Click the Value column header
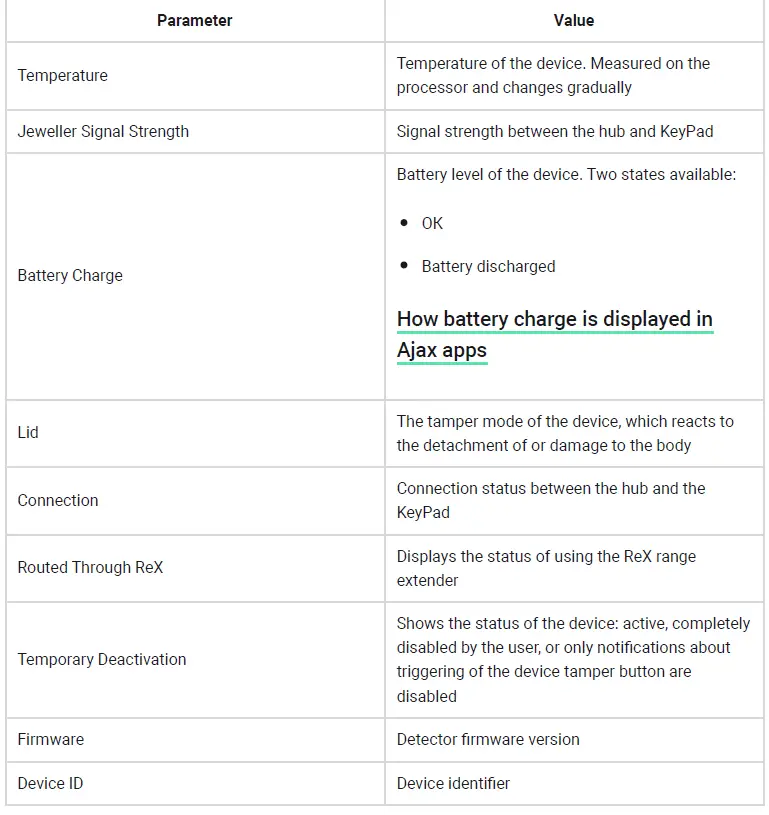769x815 pixels. tap(573, 20)
